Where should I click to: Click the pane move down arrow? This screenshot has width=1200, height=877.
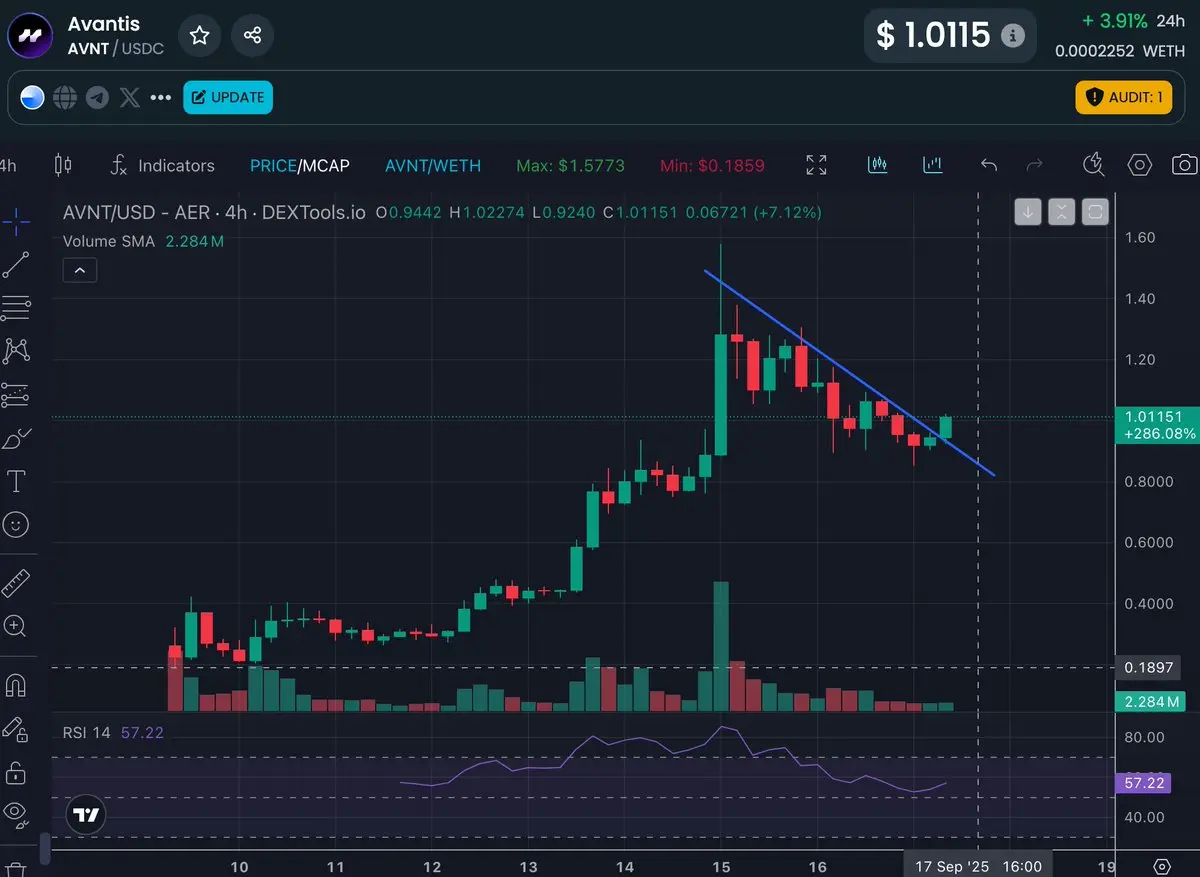coord(1028,212)
